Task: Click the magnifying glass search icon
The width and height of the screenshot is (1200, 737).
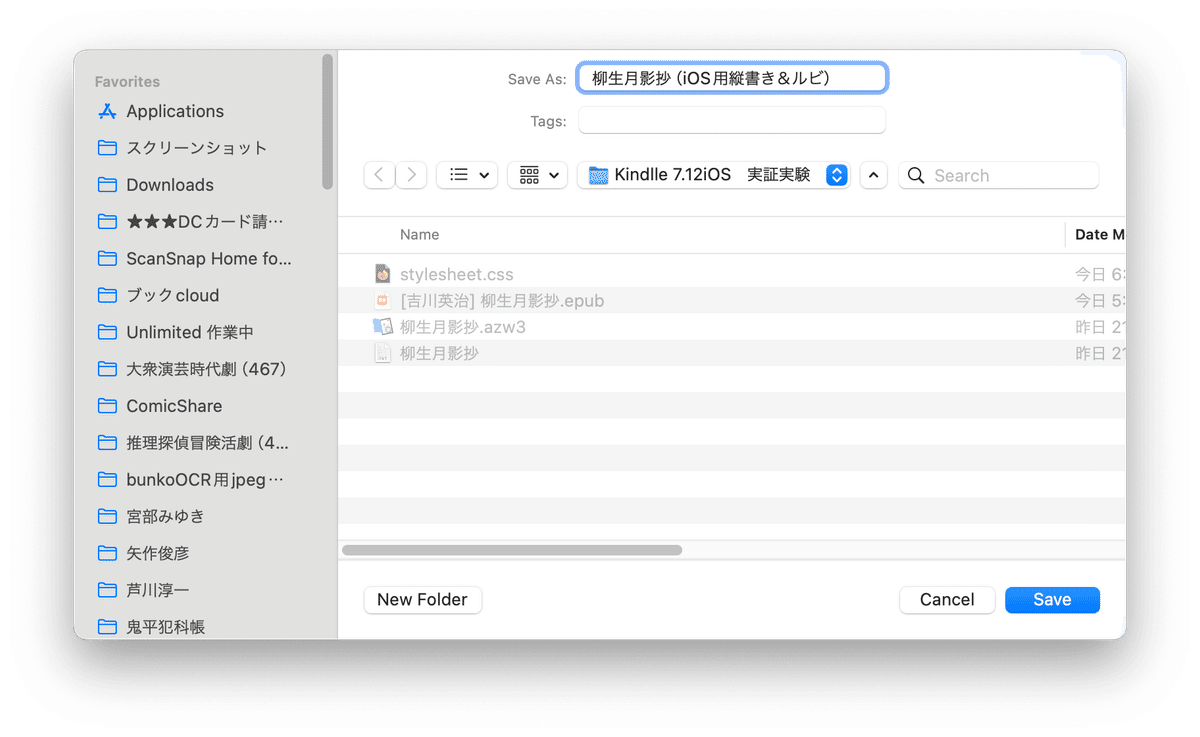Action: (x=916, y=176)
